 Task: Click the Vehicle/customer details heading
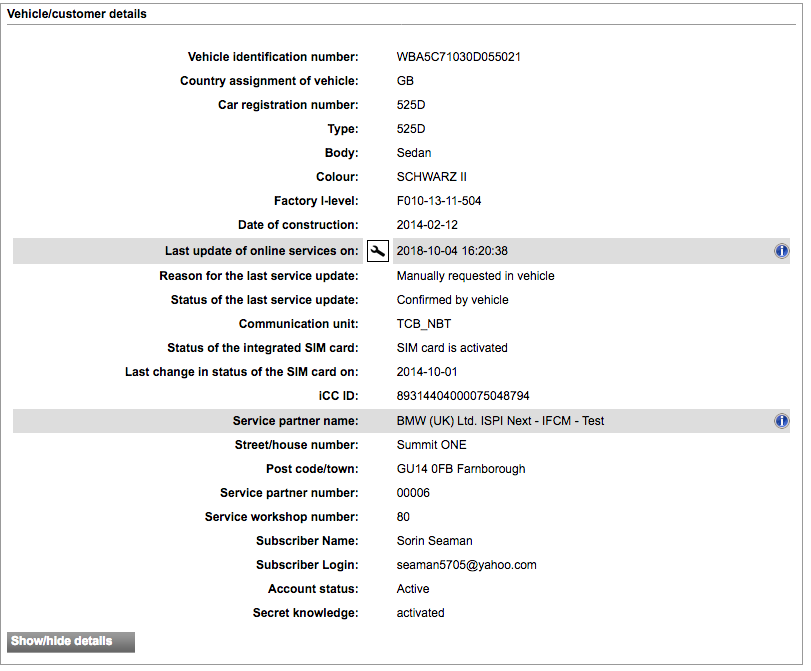[x=77, y=14]
